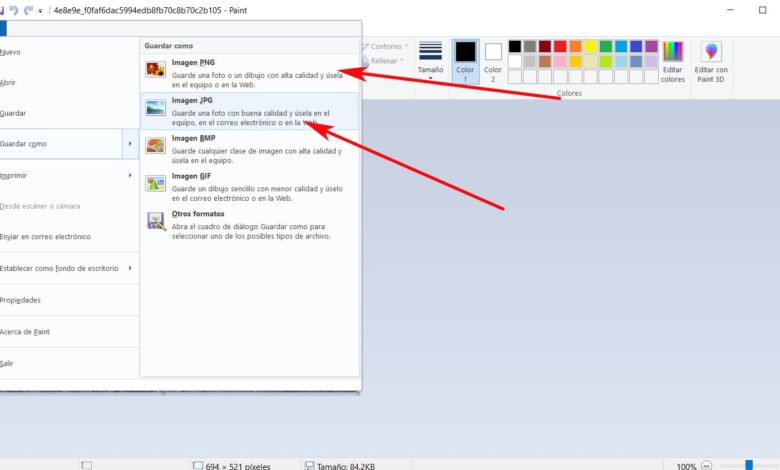Click the Imagen JPG landscape icon
This screenshot has height=470, width=780.
pos(155,107)
